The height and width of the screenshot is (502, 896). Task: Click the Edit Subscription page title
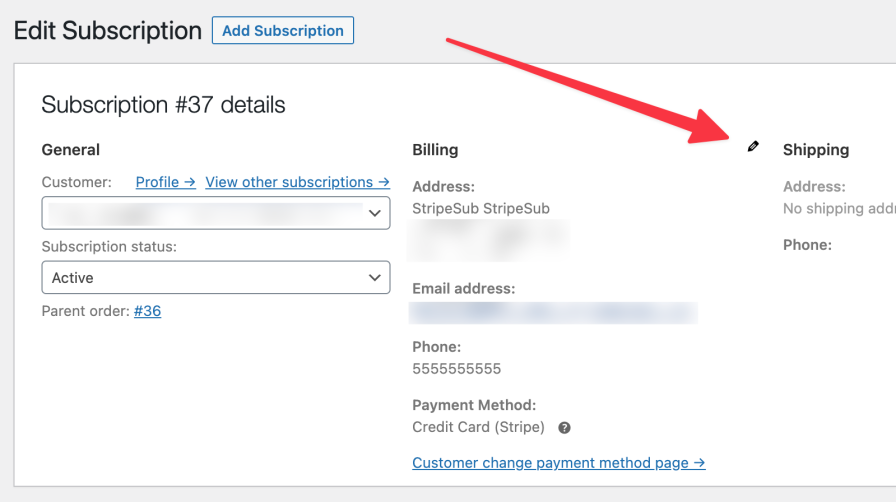pos(108,31)
